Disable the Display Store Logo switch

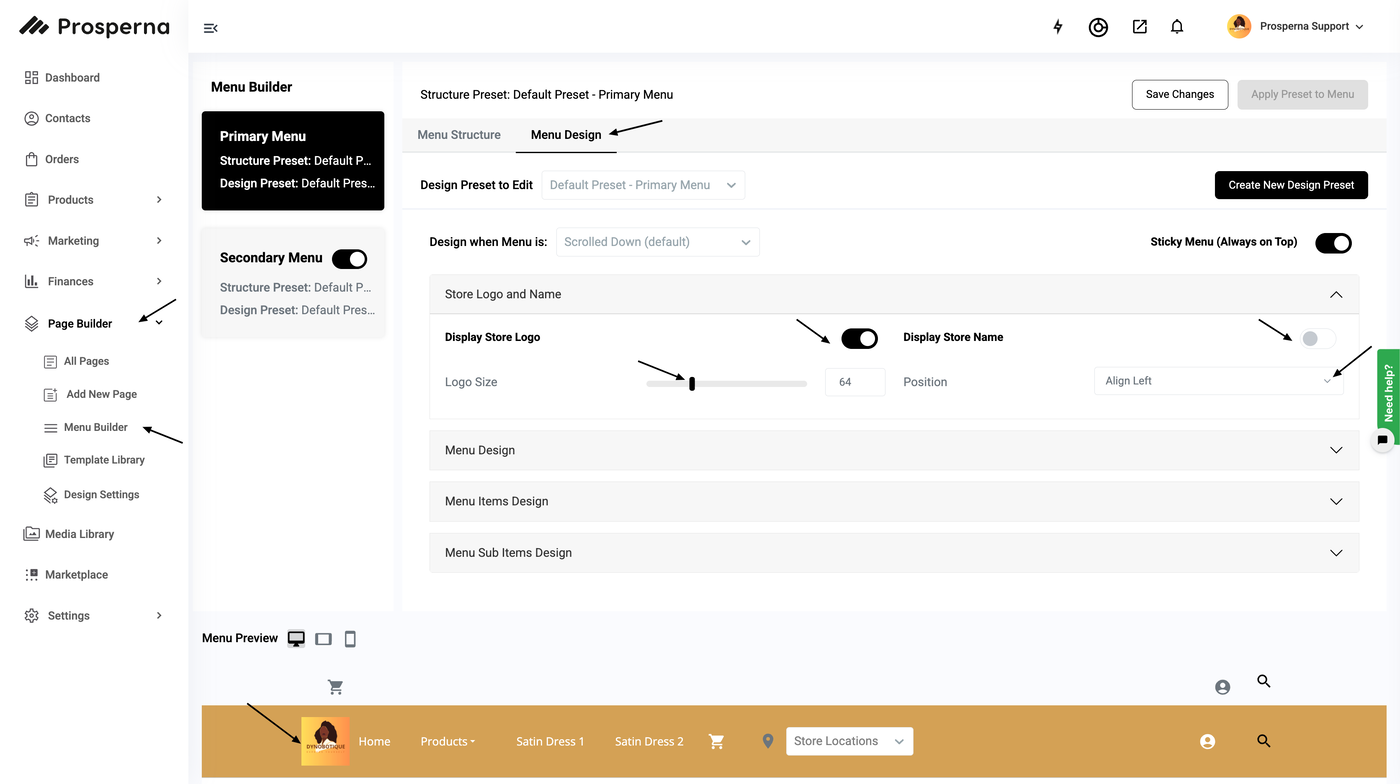coord(860,338)
